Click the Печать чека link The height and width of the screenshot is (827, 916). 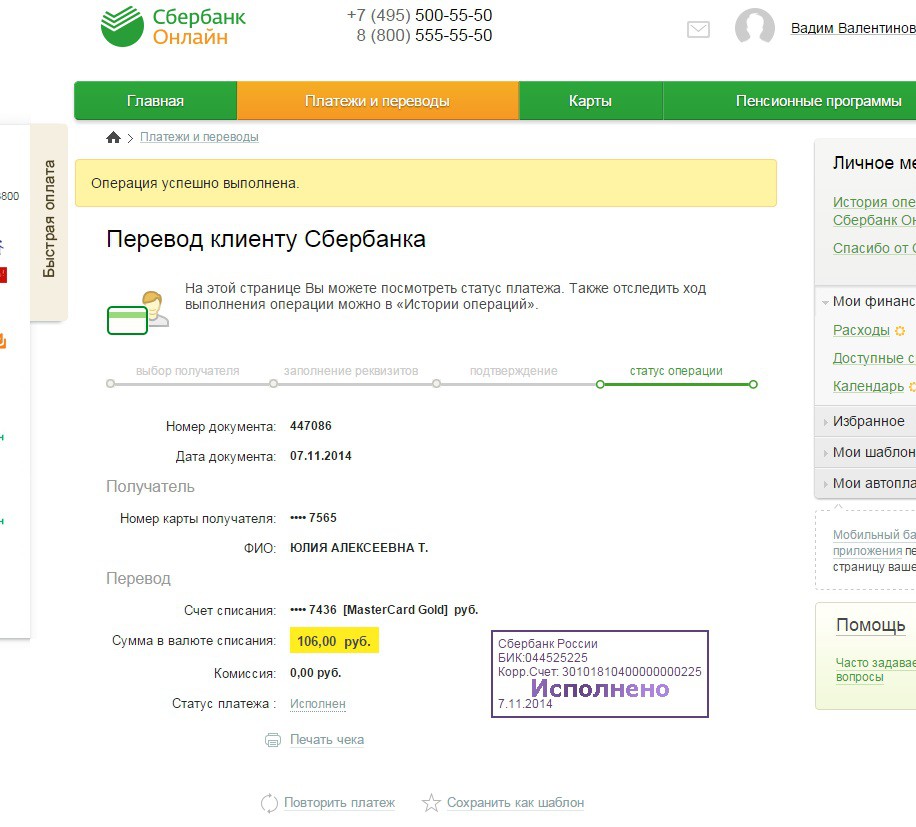(327, 740)
